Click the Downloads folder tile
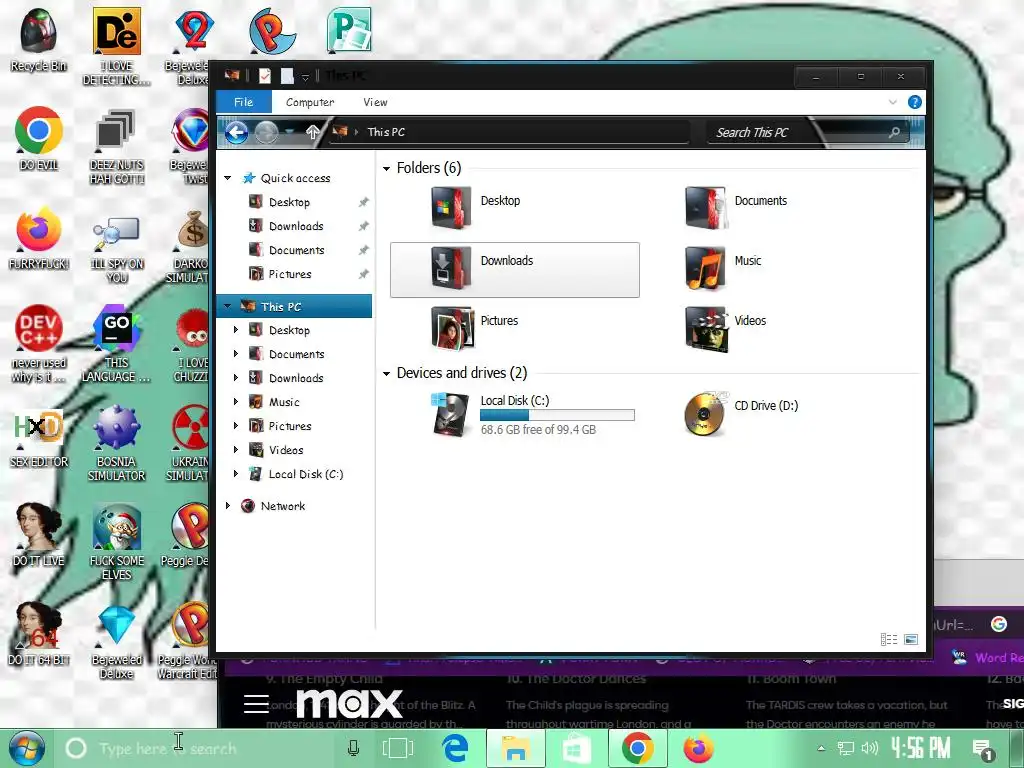Viewport: 1024px width, 768px height. click(515, 270)
